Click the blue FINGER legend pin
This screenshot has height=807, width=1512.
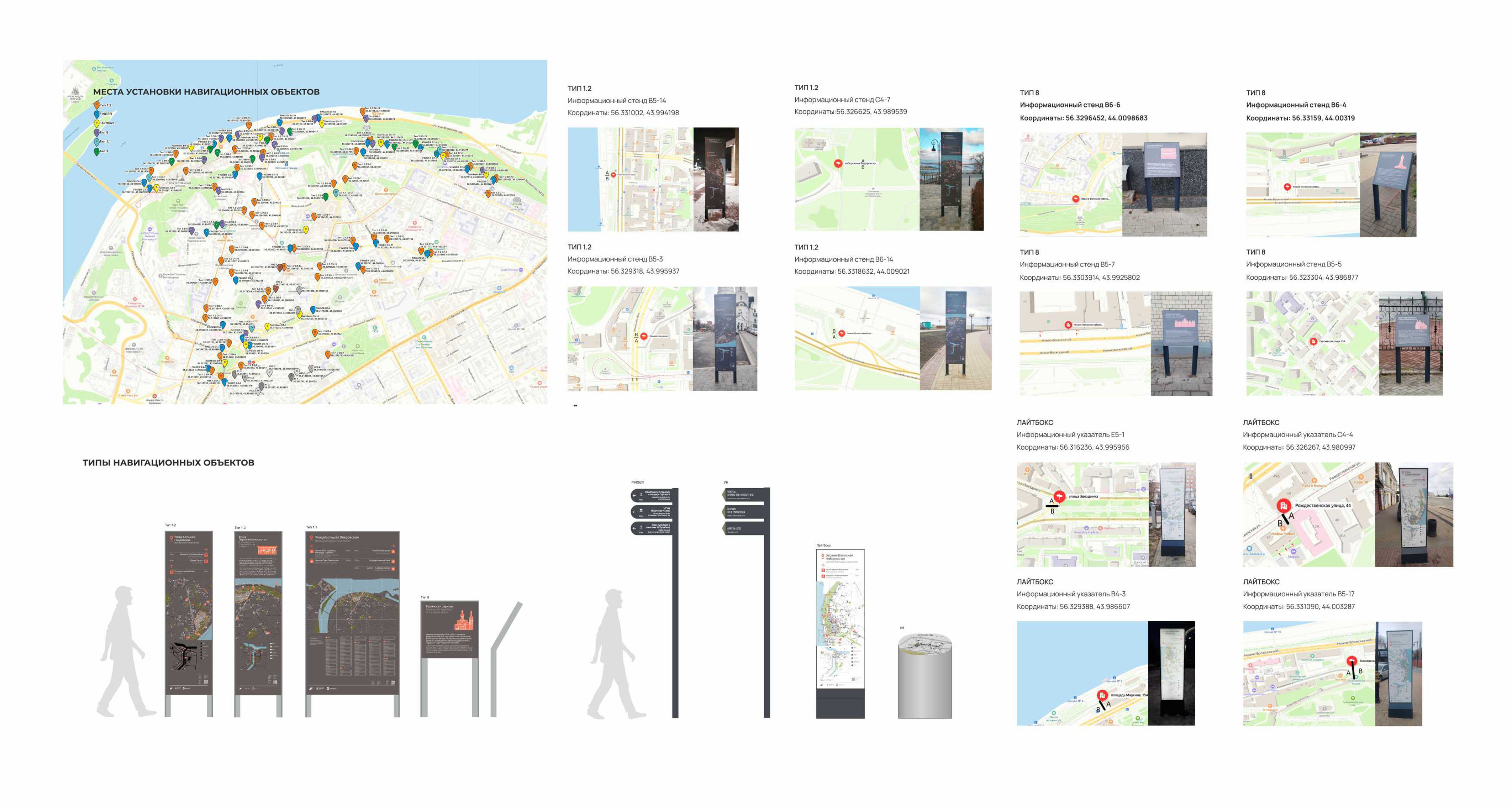click(x=97, y=114)
